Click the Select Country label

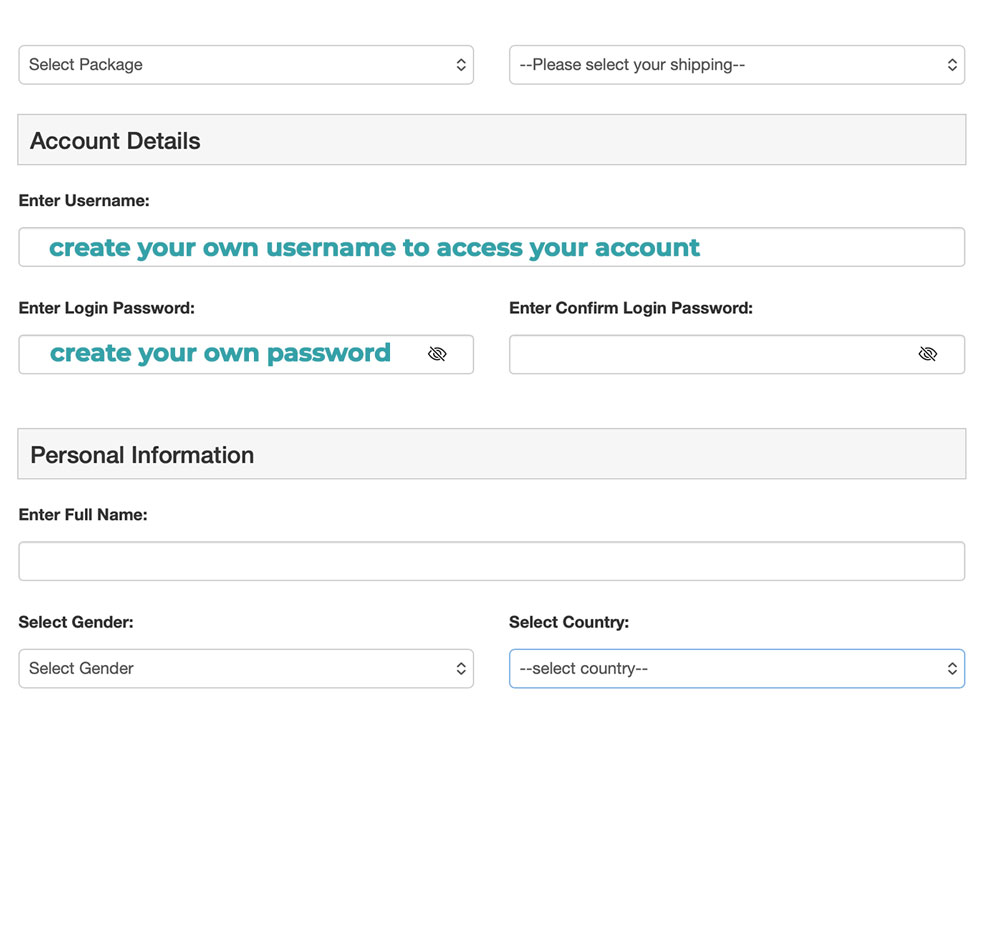point(569,622)
